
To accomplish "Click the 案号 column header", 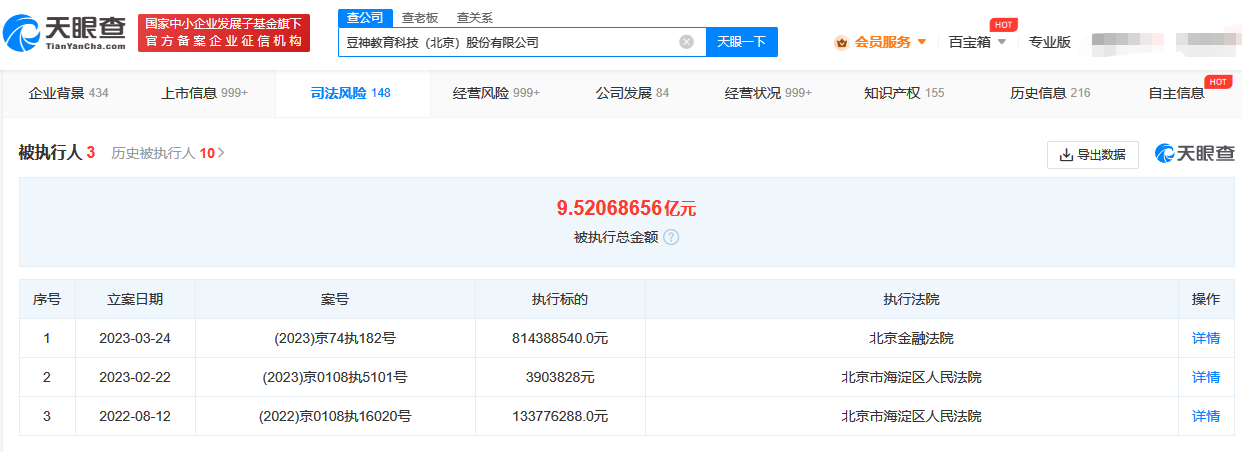I will point(335,299).
